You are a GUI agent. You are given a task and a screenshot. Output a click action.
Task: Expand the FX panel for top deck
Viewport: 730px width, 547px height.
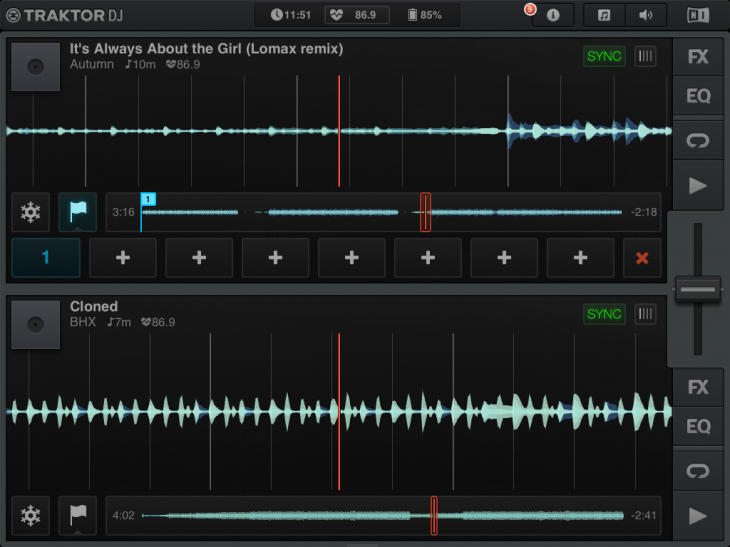(698, 57)
